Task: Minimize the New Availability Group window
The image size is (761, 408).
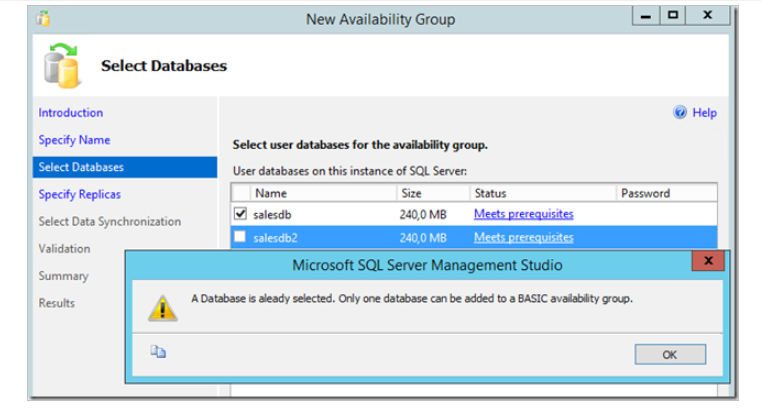Action: pyautogui.click(x=645, y=16)
